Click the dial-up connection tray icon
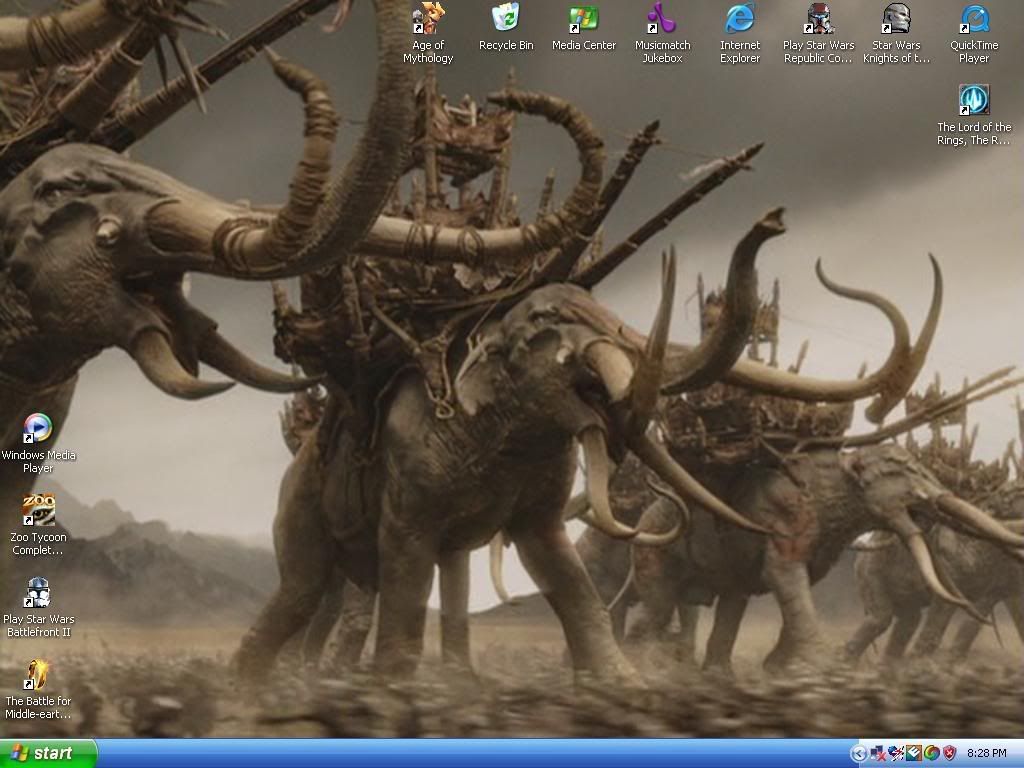This screenshot has height=768, width=1024. click(896, 754)
